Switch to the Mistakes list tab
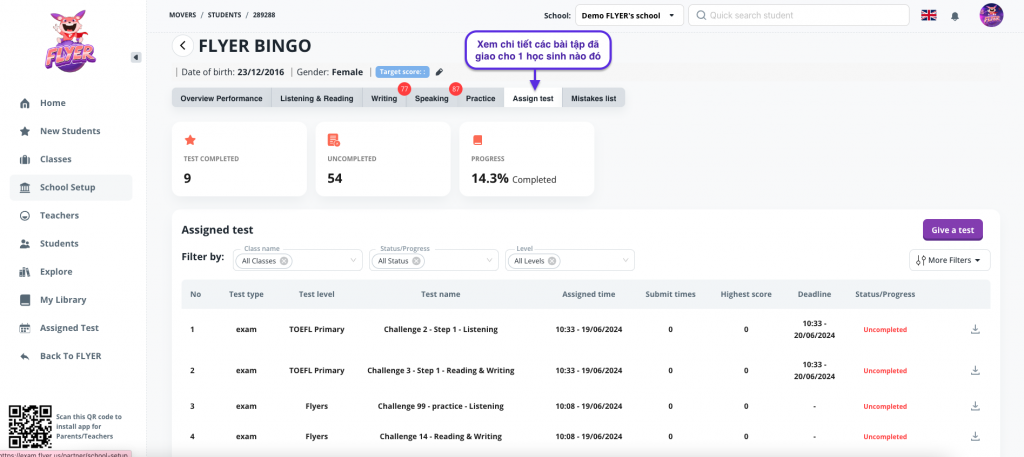This screenshot has width=1024, height=457. coord(594,98)
